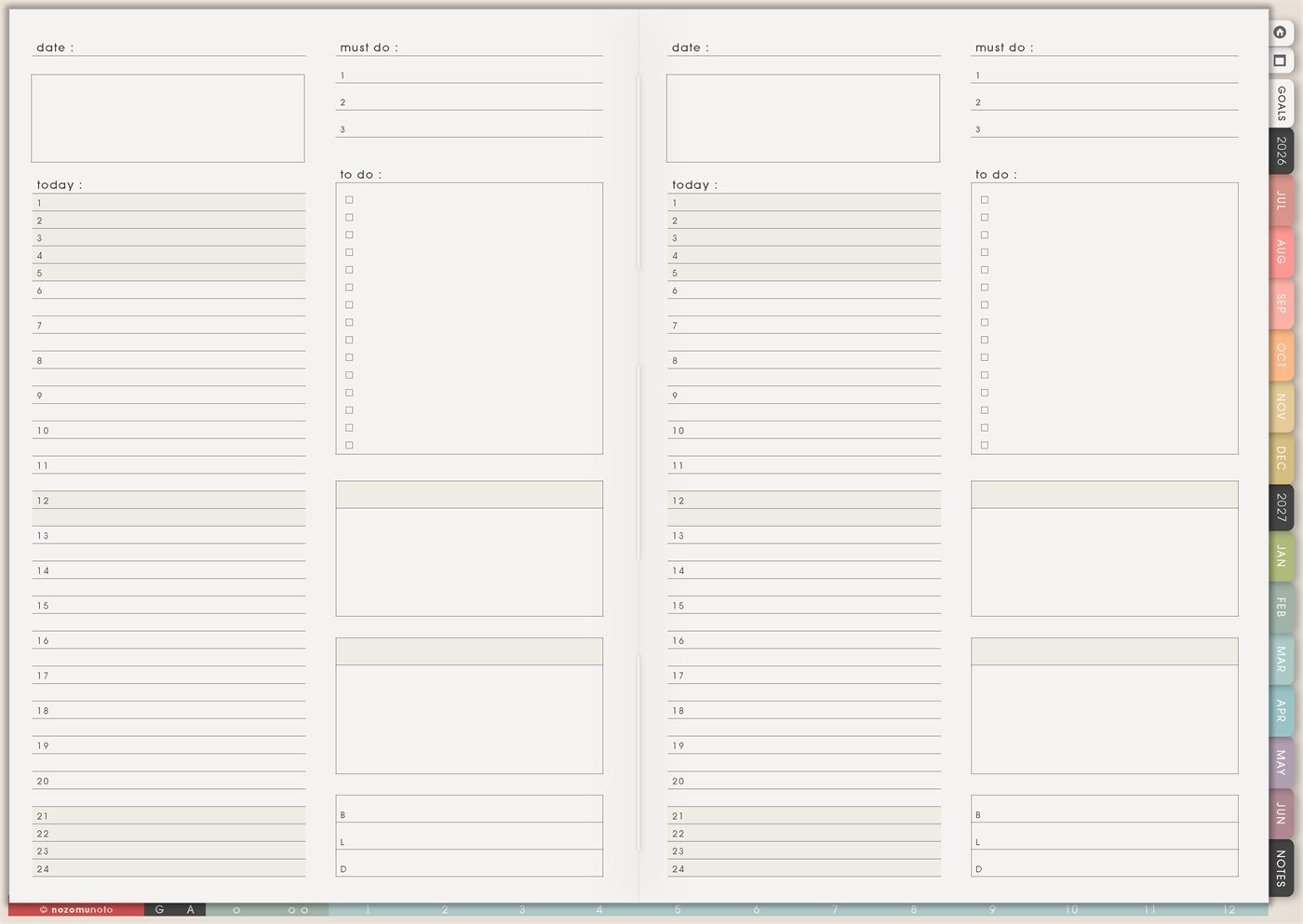Jump to the 2026 year tab
Viewport: 1303px width, 924px height.
click(x=1282, y=151)
